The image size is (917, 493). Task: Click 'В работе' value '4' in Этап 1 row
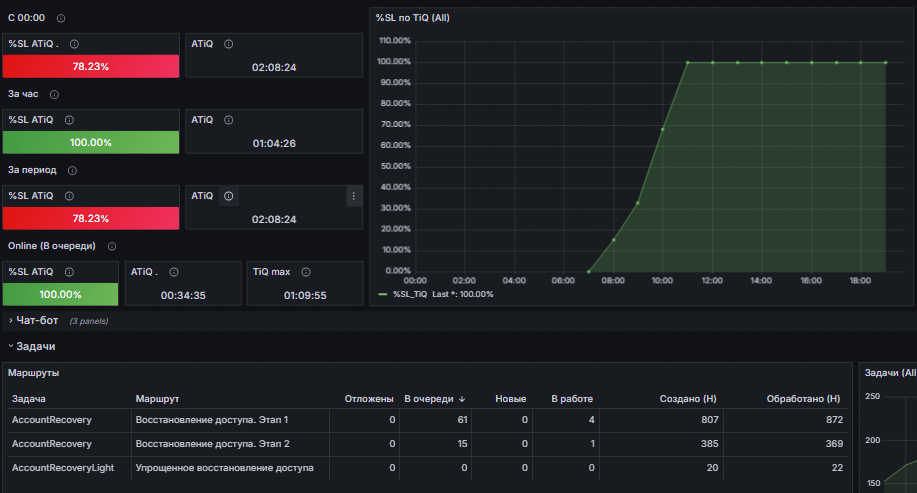[591, 420]
